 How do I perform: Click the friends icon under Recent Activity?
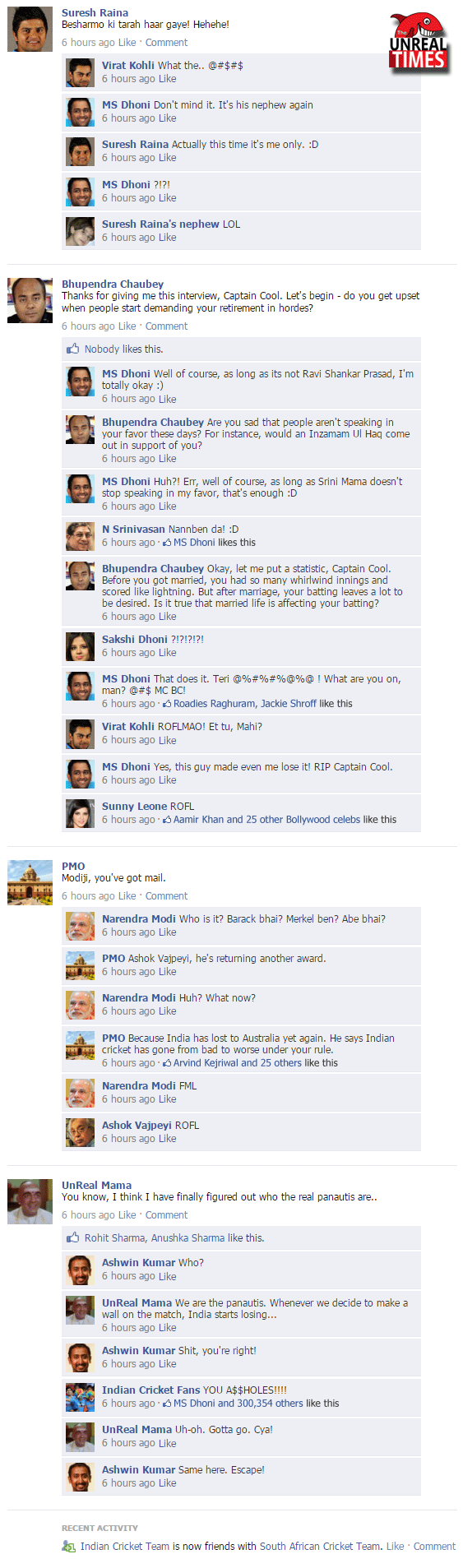point(69,1546)
